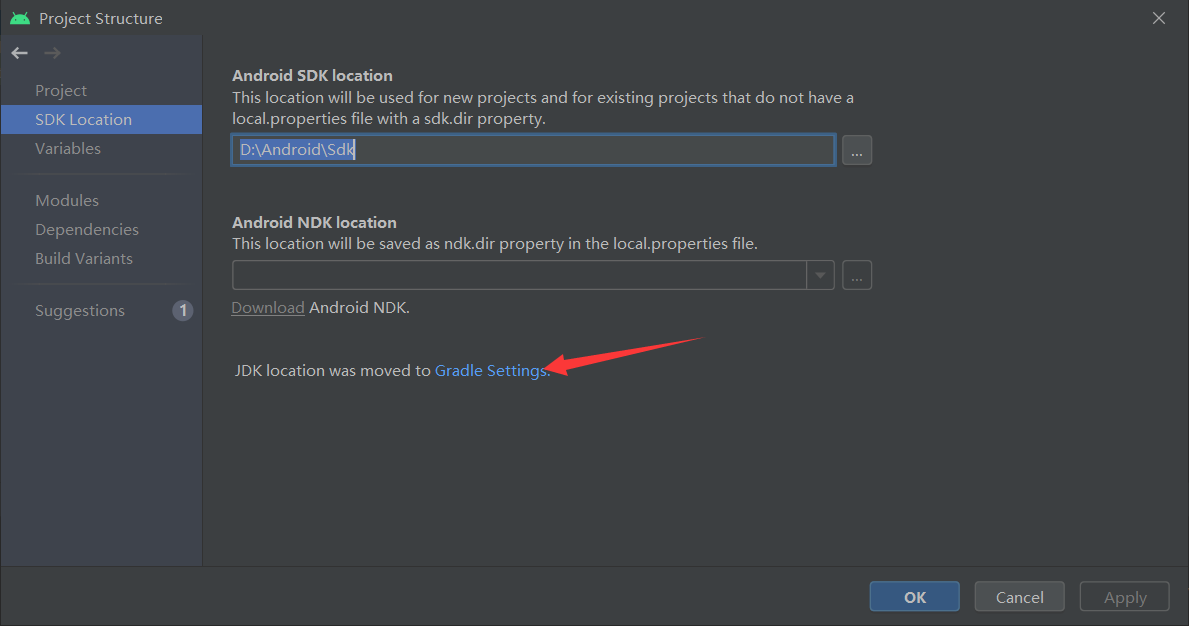Click the Android SDK location heading
Viewport: 1189px width, 626px height.
[312, 76]
